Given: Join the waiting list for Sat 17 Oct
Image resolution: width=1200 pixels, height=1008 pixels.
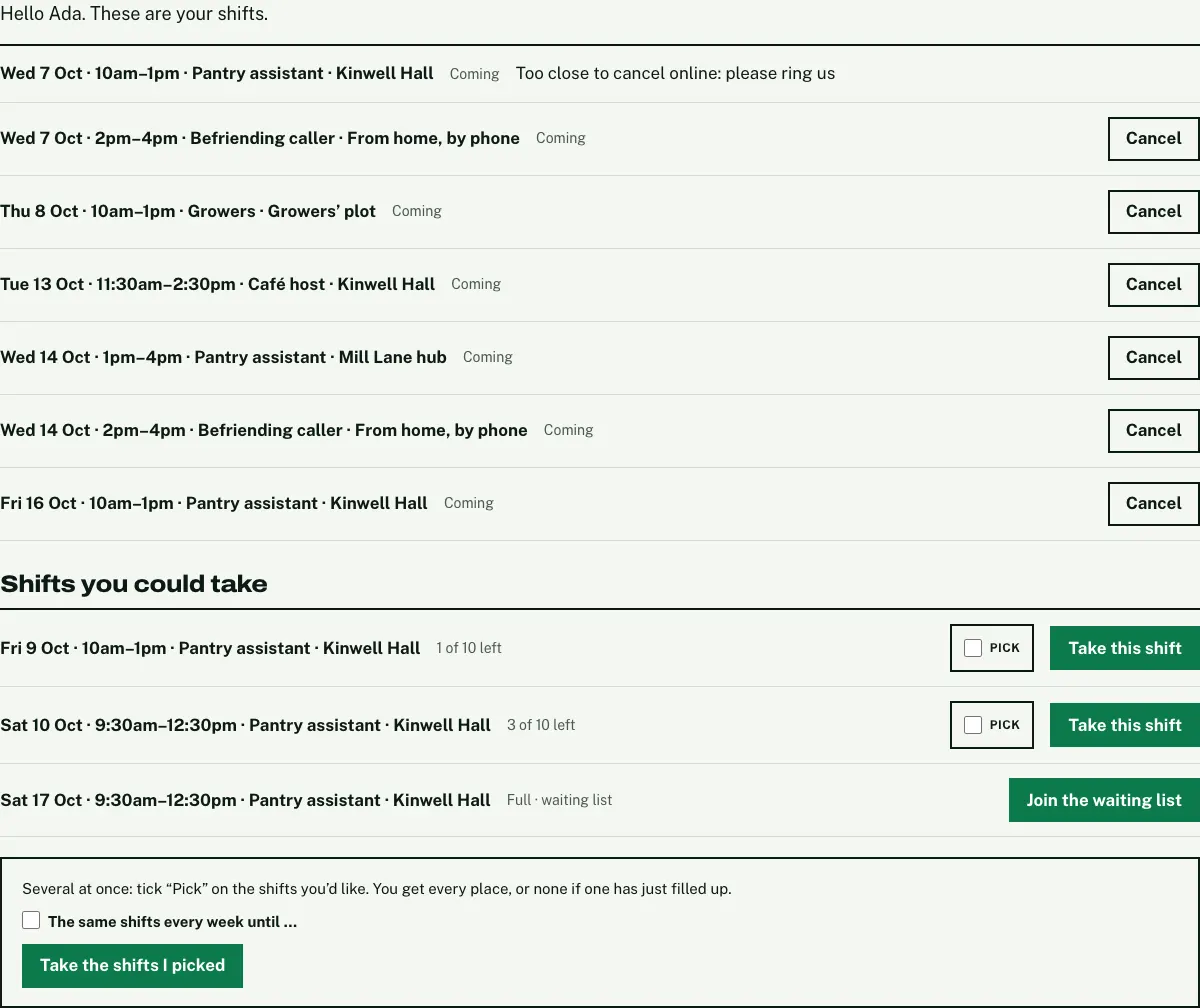Looking at the screenshot, I should point(1104,800).
